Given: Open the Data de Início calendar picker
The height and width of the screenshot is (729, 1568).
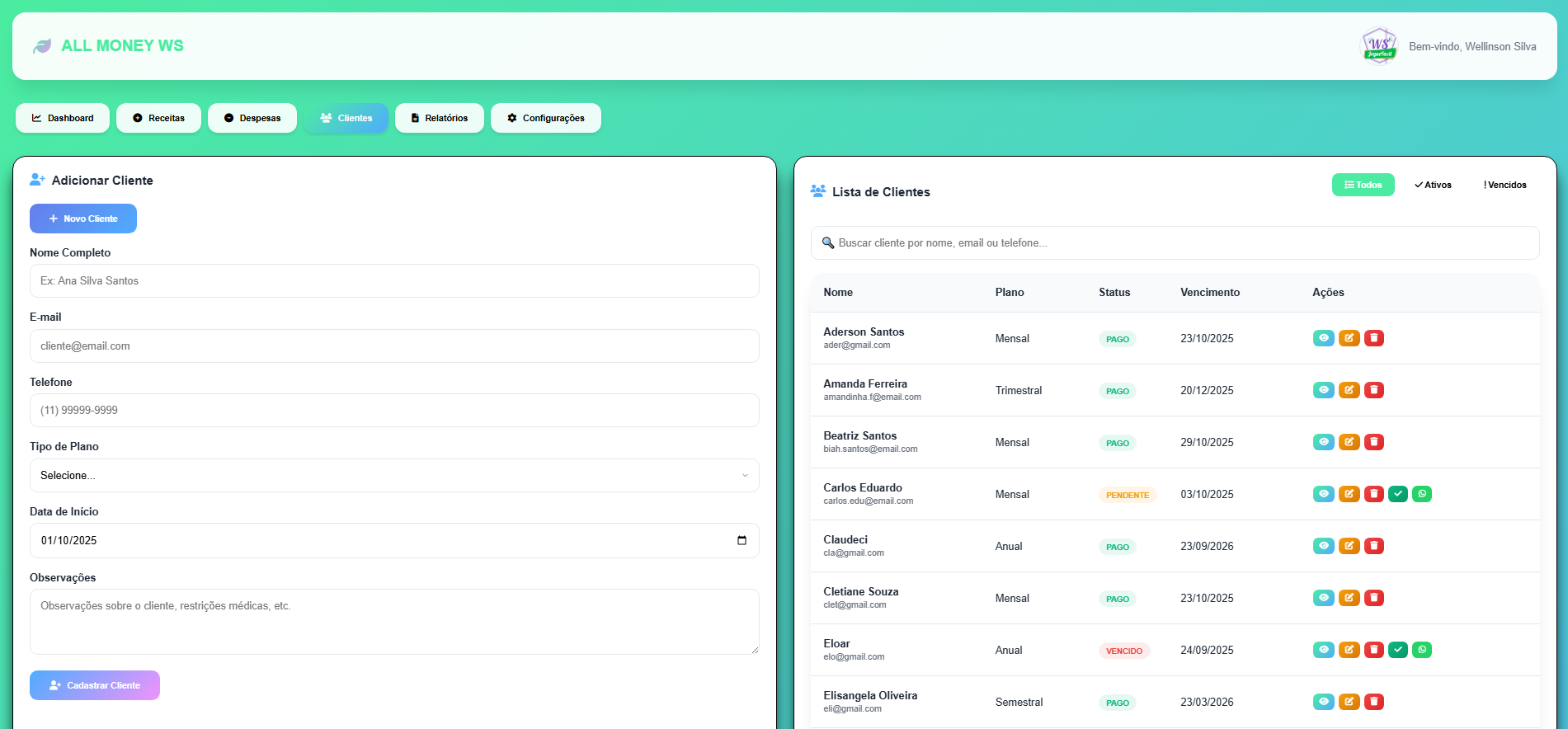Looking at the screenshot, I should point(742,540).
